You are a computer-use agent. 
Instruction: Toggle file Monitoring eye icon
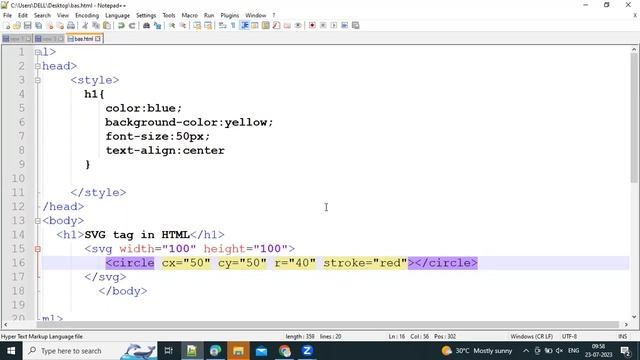298,25
